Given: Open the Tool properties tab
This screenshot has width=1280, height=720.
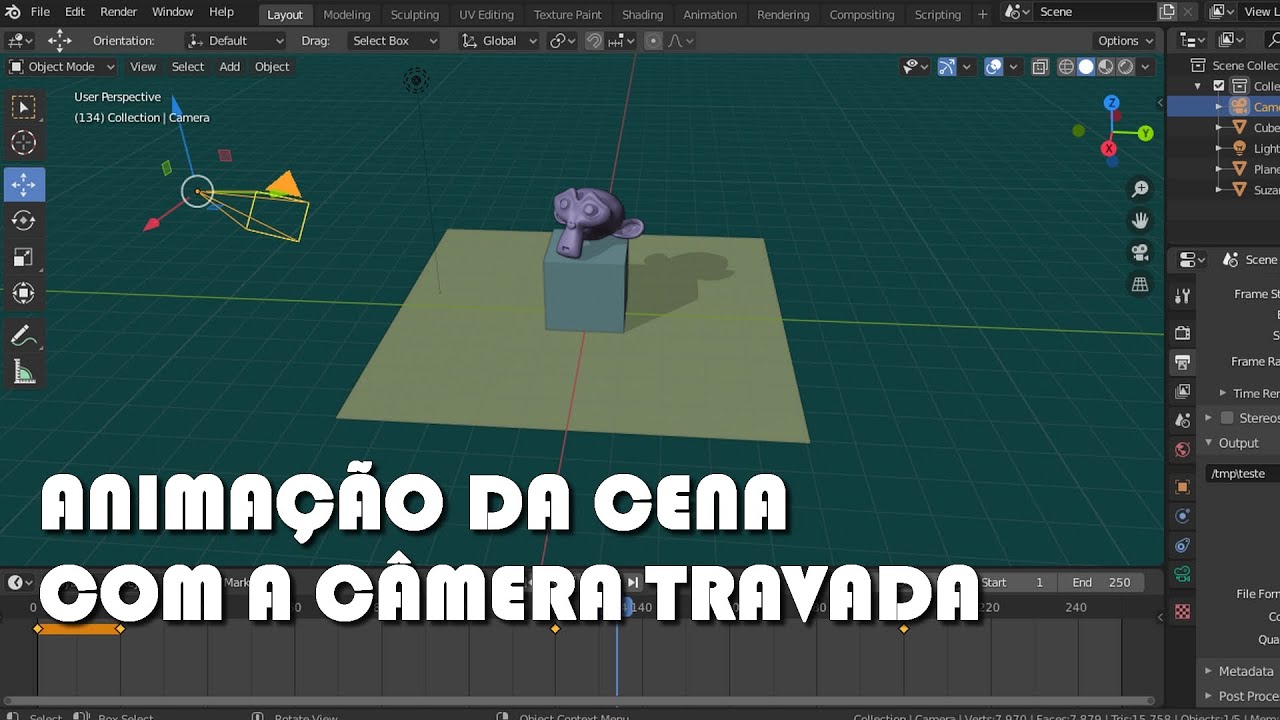Looking at the screenshot, I should [x=1183, y=296].
